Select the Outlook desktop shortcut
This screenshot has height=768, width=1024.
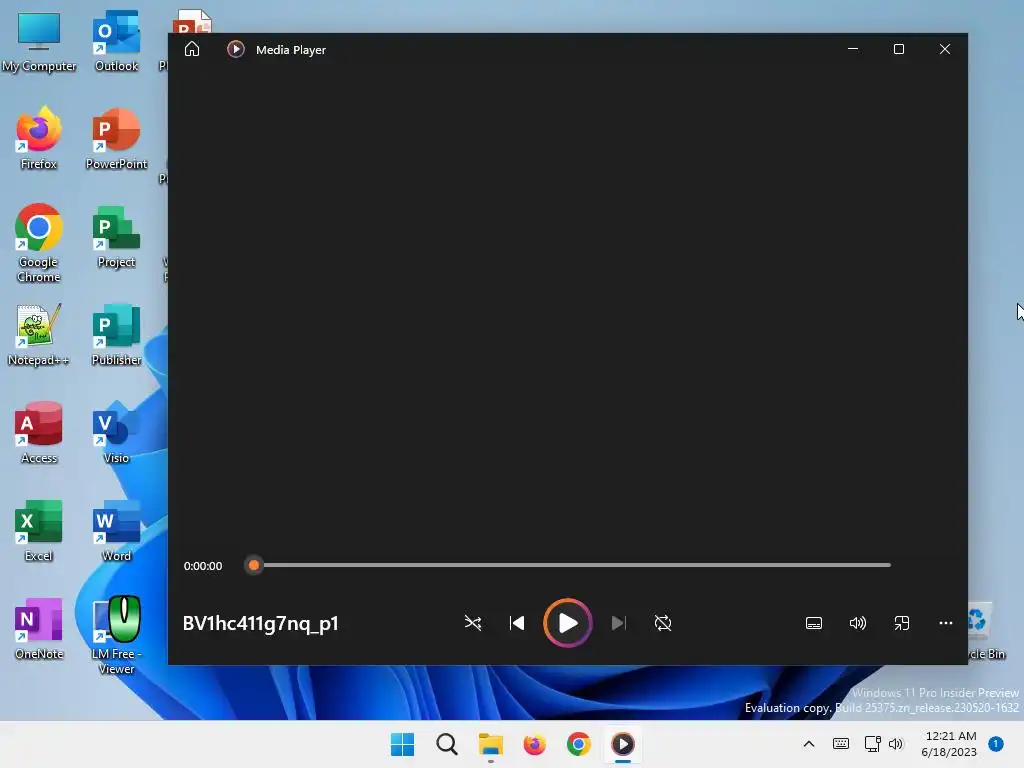(x=116, y=42)
